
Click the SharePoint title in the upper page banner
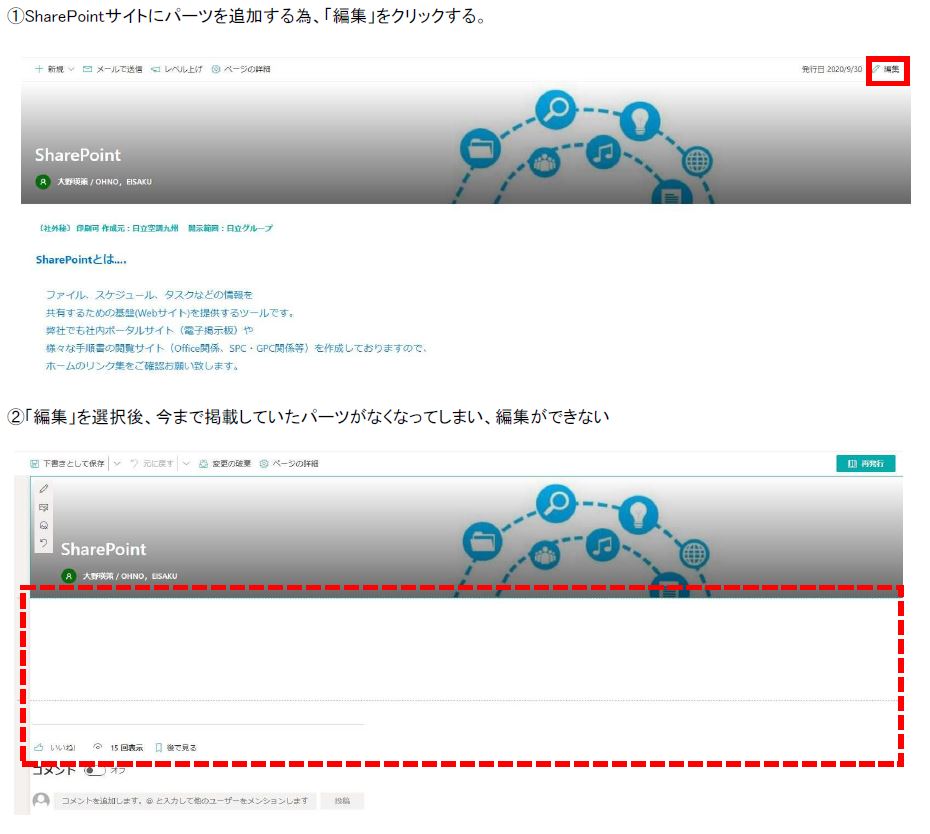pyautogui.click(x=78, y=155)
